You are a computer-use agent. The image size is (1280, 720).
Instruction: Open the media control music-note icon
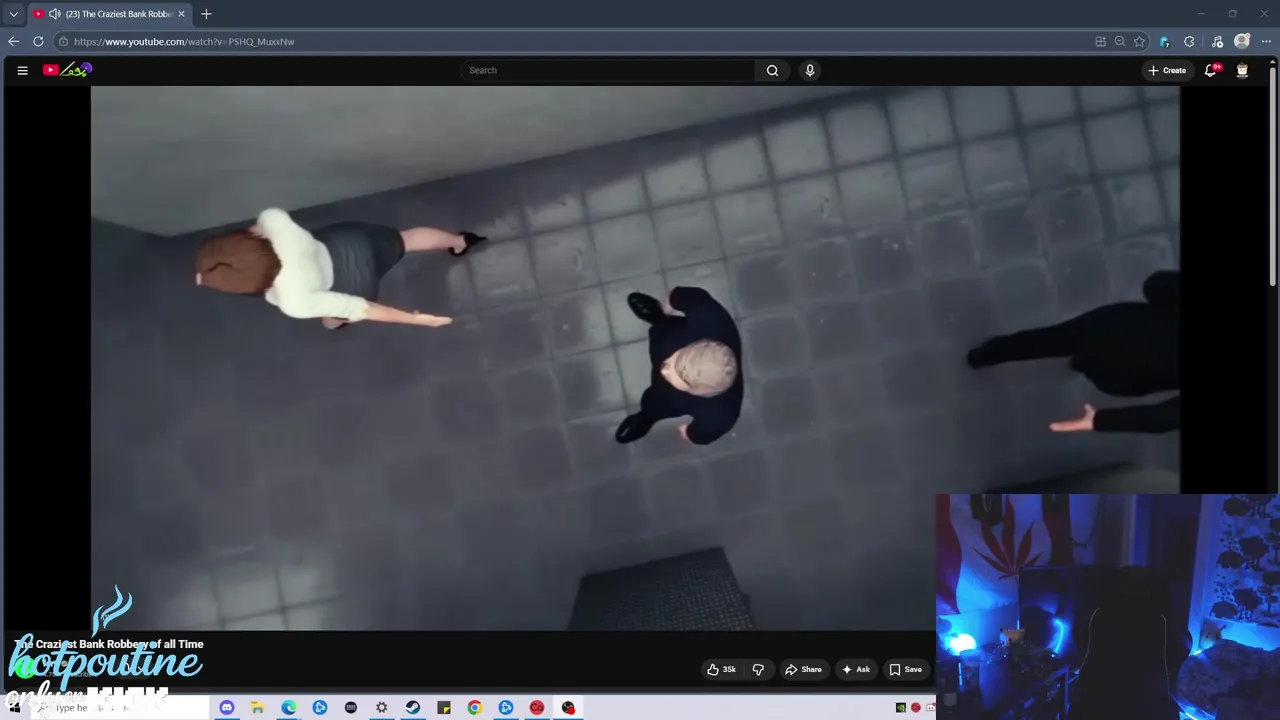[x=1217, y=41]
